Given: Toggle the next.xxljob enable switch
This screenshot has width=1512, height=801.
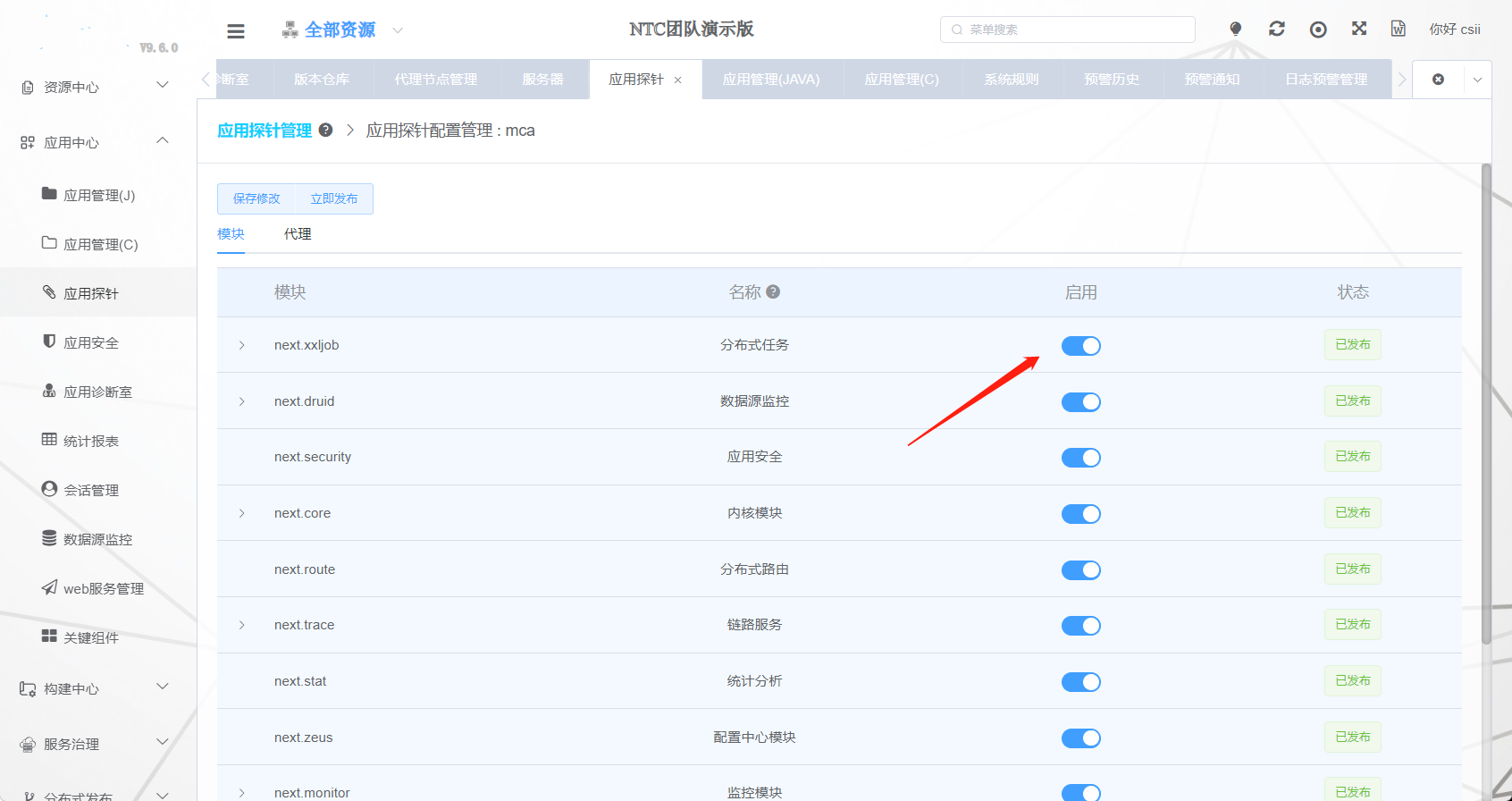Looking at the screenshot, I should 1080,346.
